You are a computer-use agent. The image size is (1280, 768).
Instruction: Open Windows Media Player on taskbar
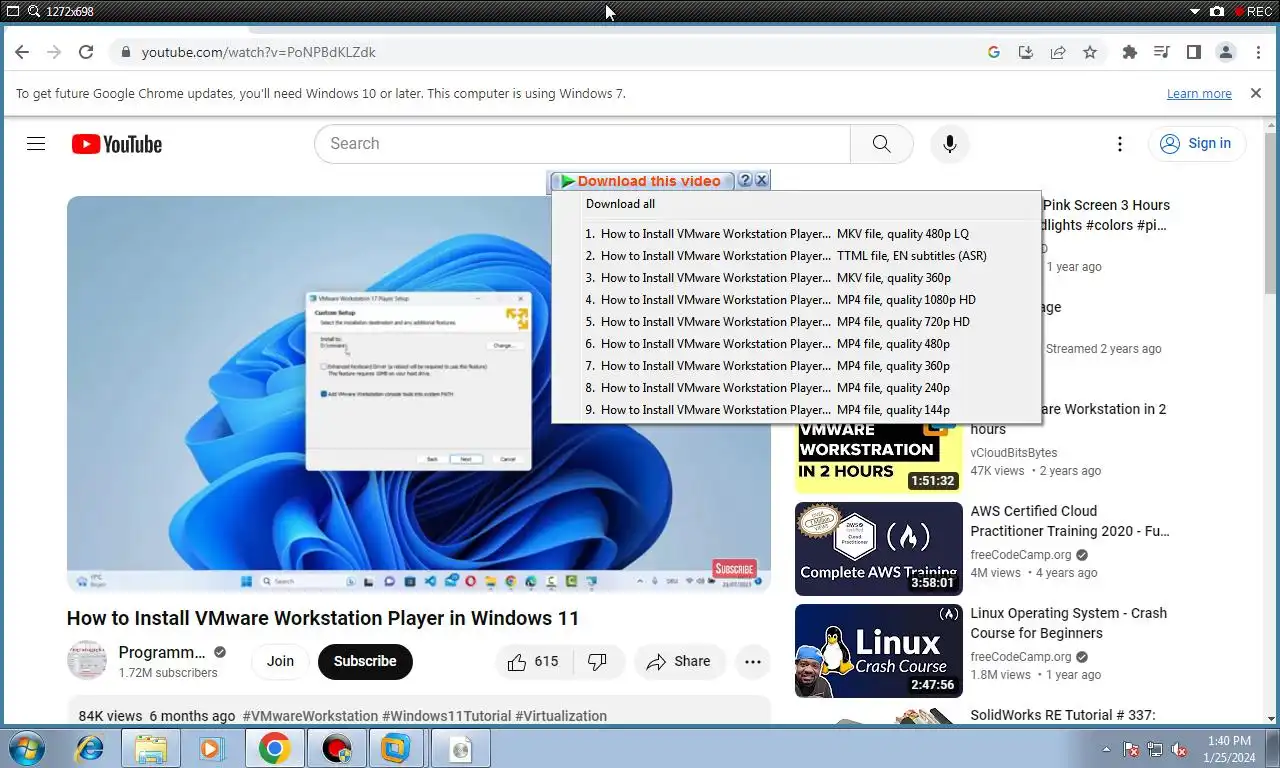(211, 748)
